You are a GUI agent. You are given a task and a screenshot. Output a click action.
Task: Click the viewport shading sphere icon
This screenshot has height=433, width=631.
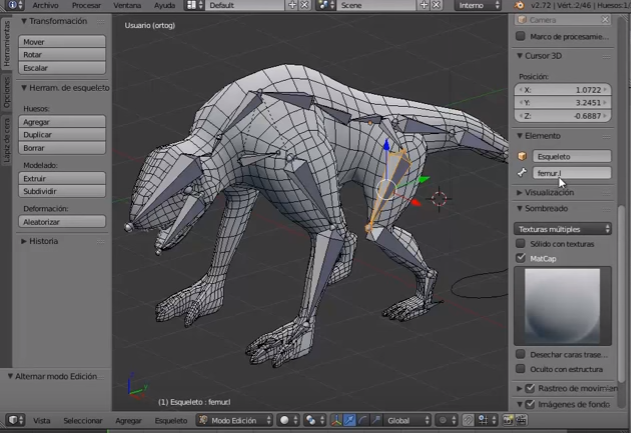[286, 421]
